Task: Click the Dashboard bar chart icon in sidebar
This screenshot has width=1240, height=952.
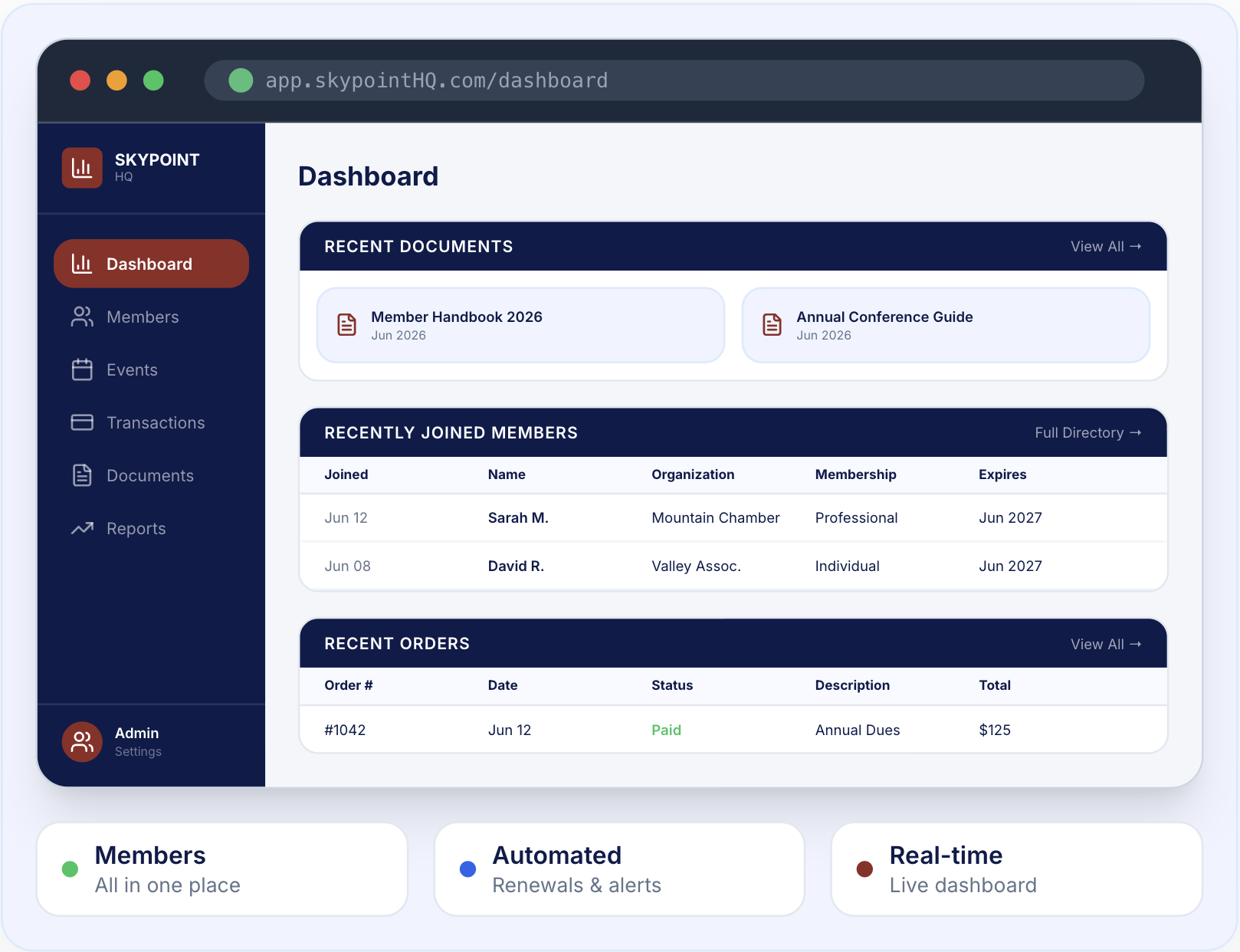Action: click(x=82, y=264)
